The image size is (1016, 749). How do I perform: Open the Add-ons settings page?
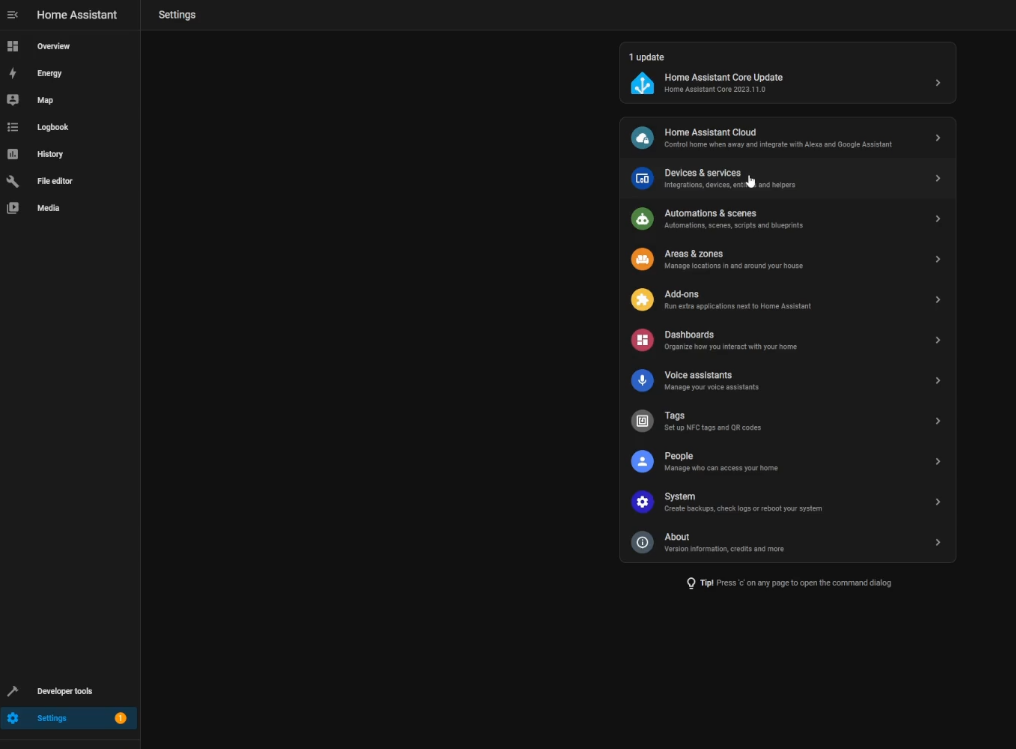pyautogui.click(x=787, y=299)
